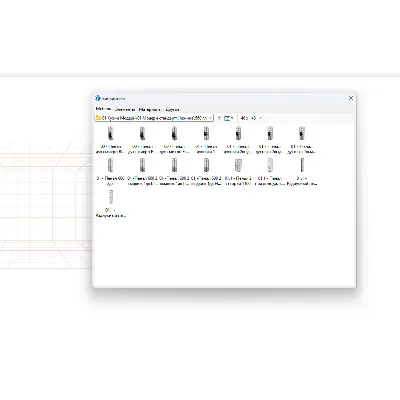Click the application icon in the dialog title bar
400x400 pixels.
[98, 98]
